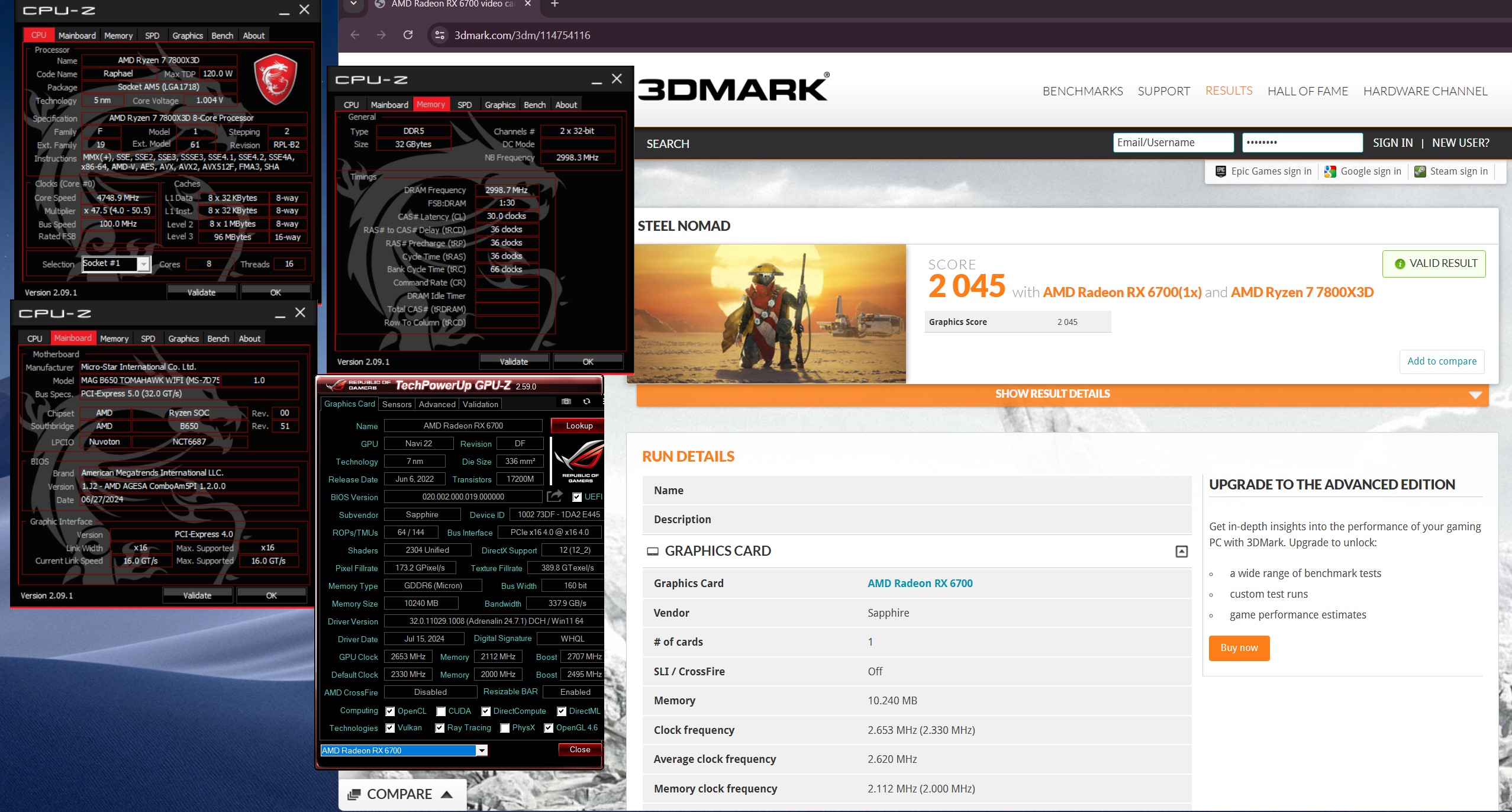The height and width of the screenshot is (812, 1512).
Task: Click the password input field
Action: coord(1302,143)
